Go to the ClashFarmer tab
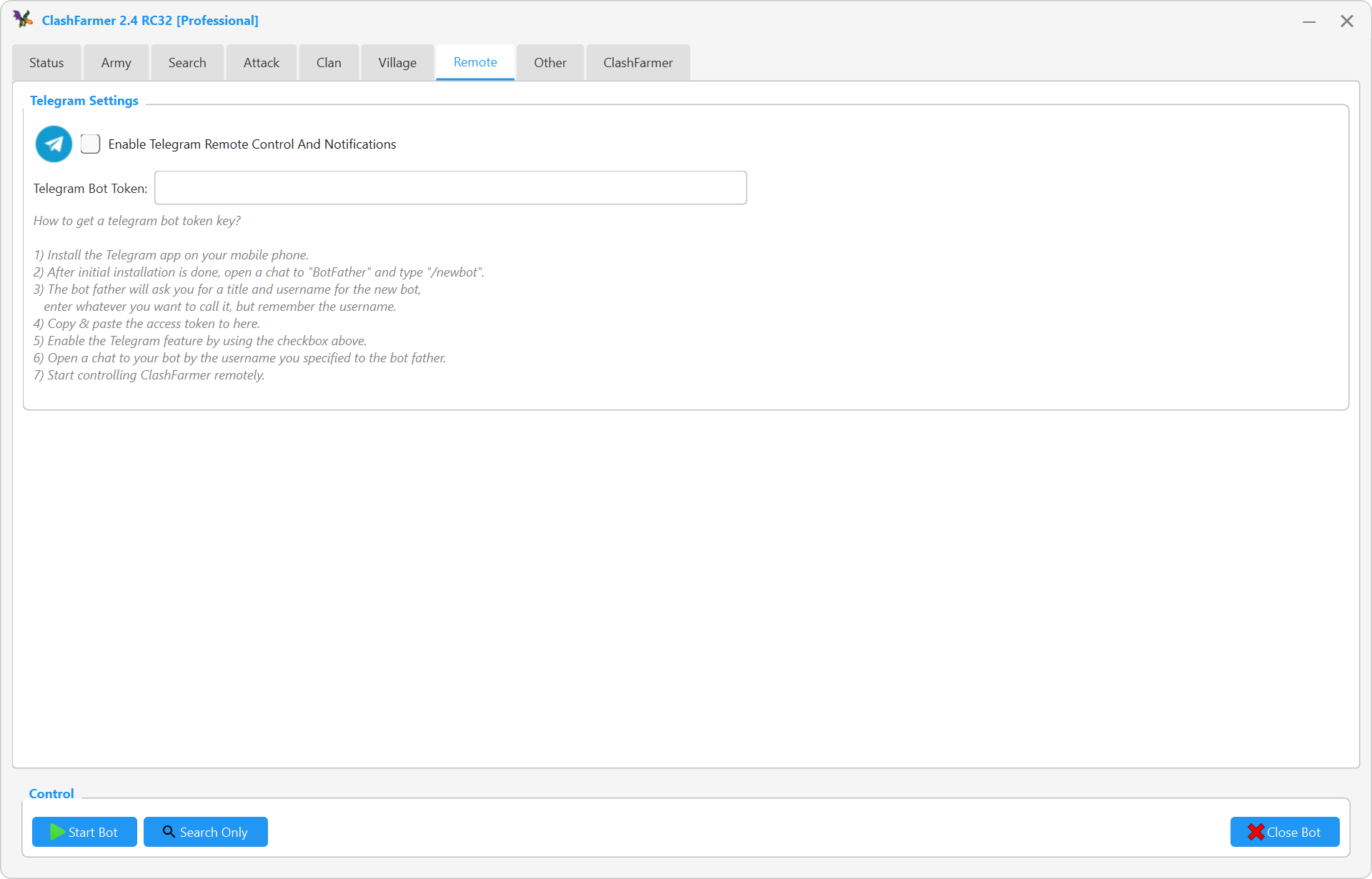The width and height of the screenshot is (1372, 879). click(638, 63)
